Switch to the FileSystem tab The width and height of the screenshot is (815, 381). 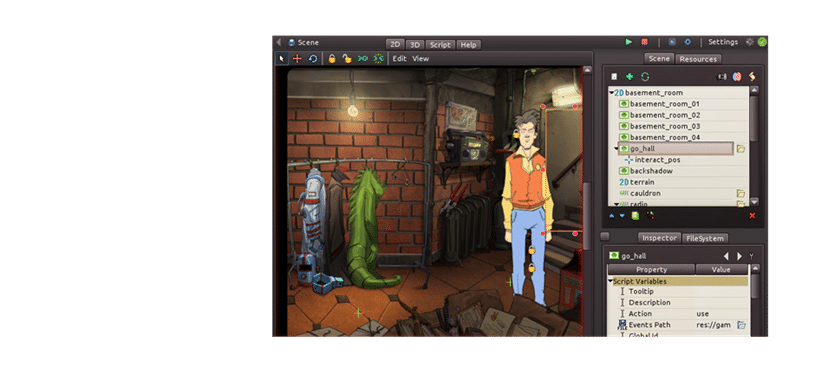tap(705, 238)
